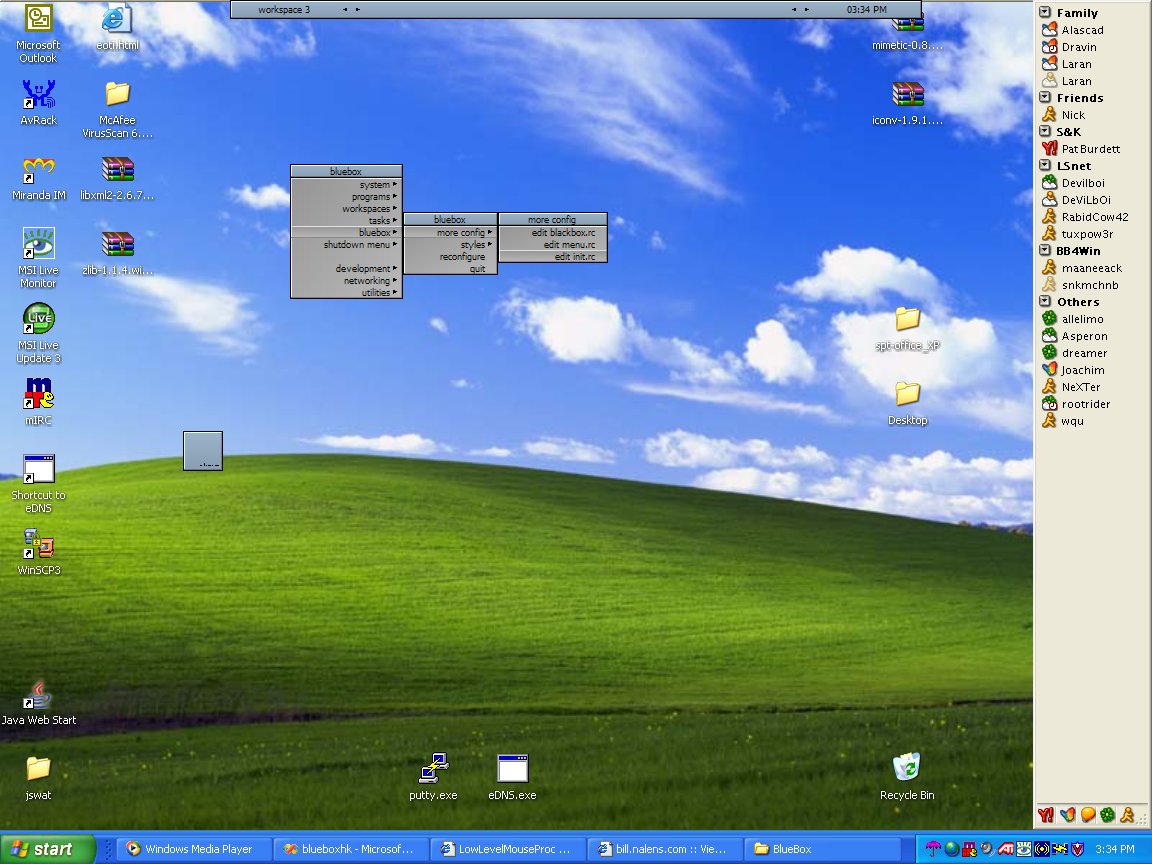Select the Recycle Bin icon
1152x864 pixels.
907,776
